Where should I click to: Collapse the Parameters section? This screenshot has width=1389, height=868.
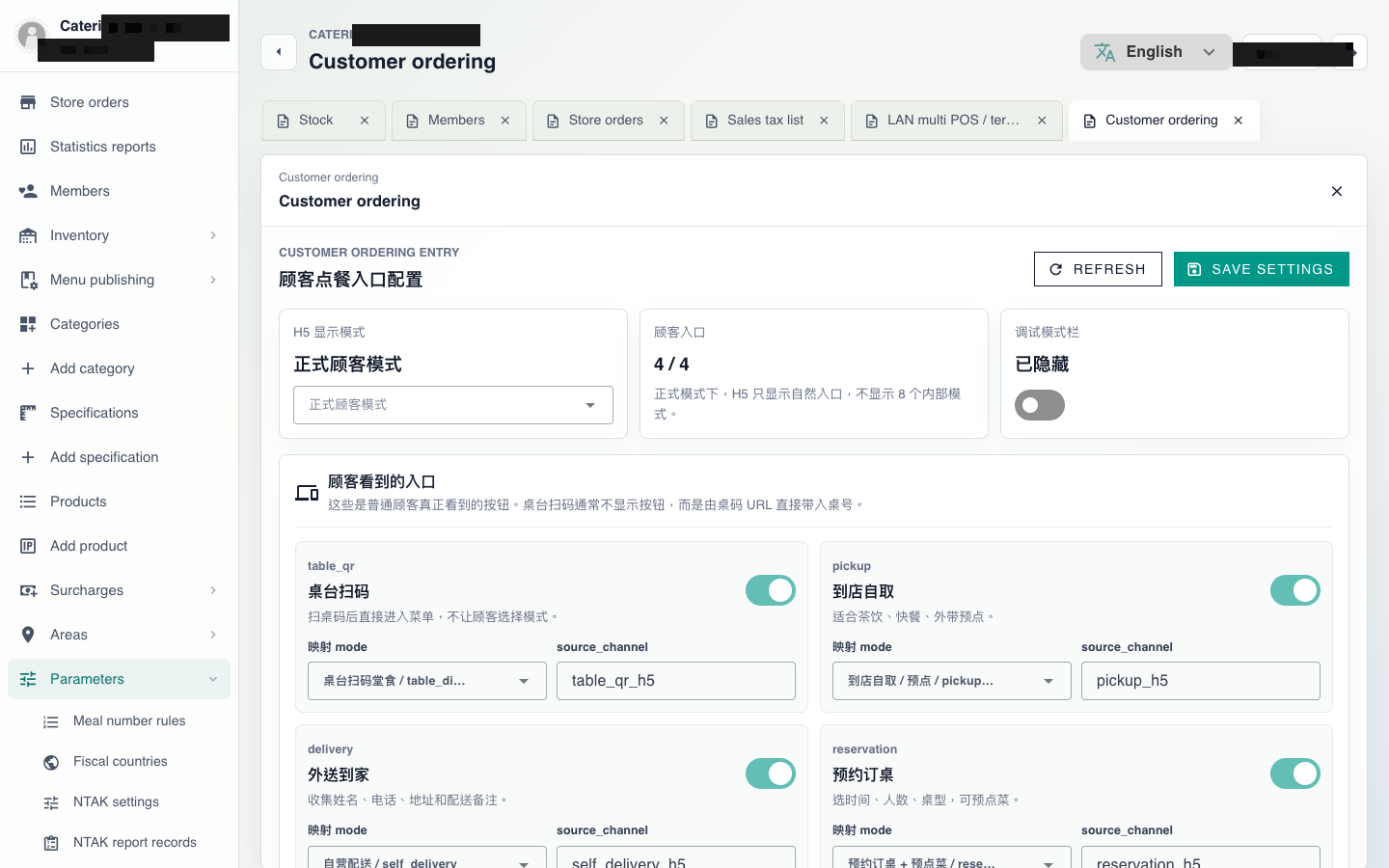click(x=119, y=679)
